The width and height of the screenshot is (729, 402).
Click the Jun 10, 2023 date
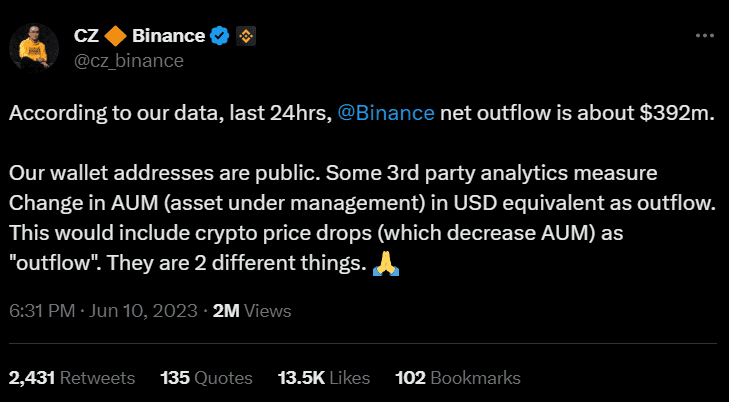pos(145,311)
